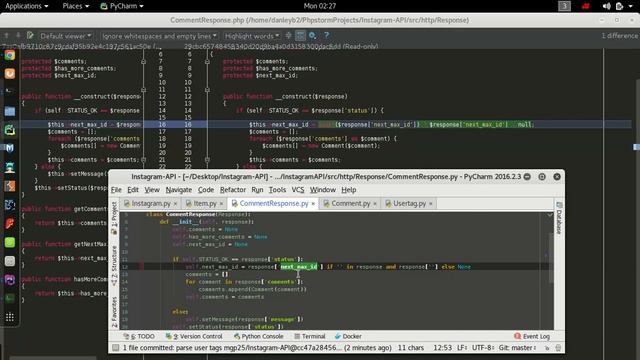Toggle the Project tool window sidebar button

click(114, 218)
